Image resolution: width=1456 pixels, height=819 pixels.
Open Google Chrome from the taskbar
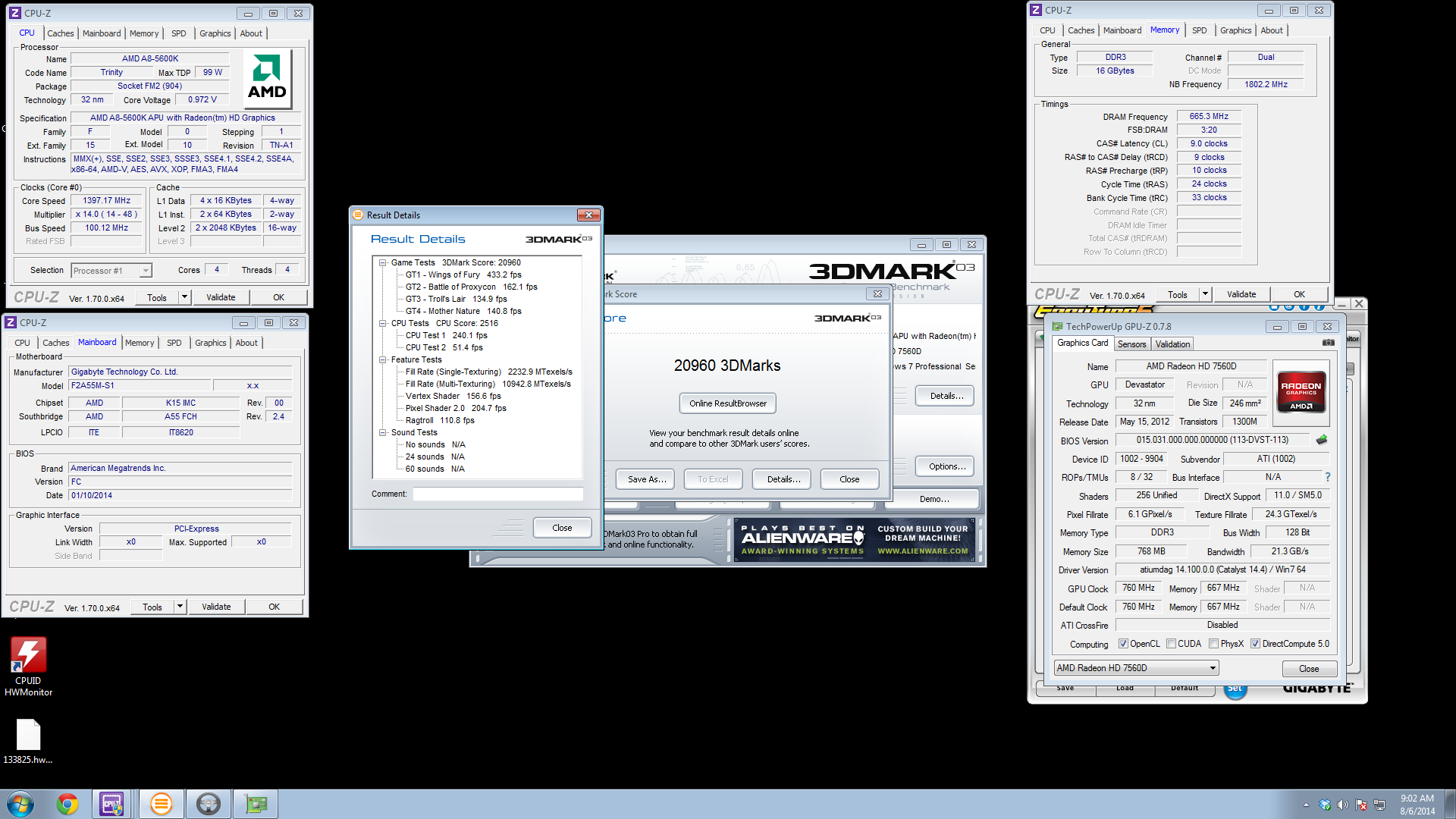(x=67, y=804)
